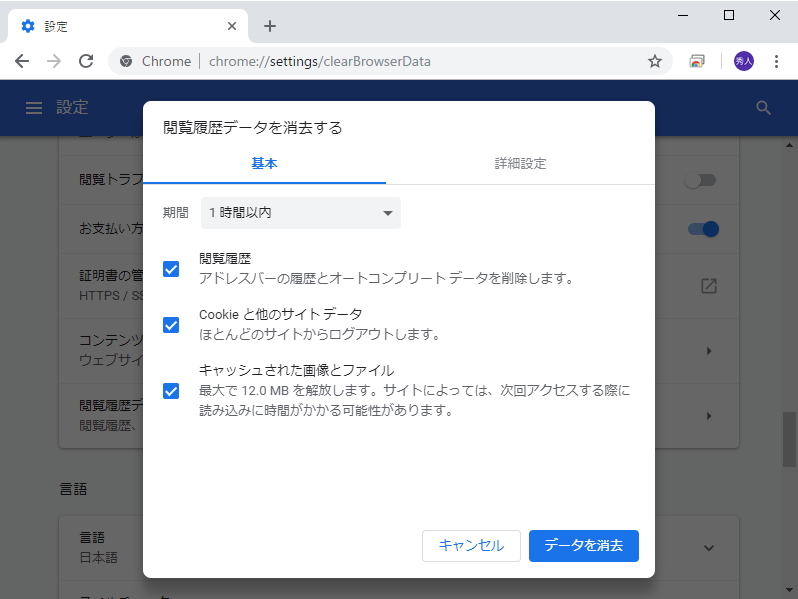Screen dimensions: 798x599
Task: Expand the 閲覧履歴データ row arrow
Action: click(709, 416)
